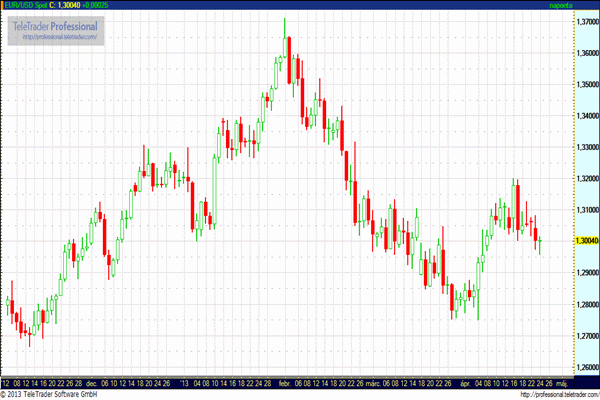Select the febr. marker on the date axis

[283, 383]
